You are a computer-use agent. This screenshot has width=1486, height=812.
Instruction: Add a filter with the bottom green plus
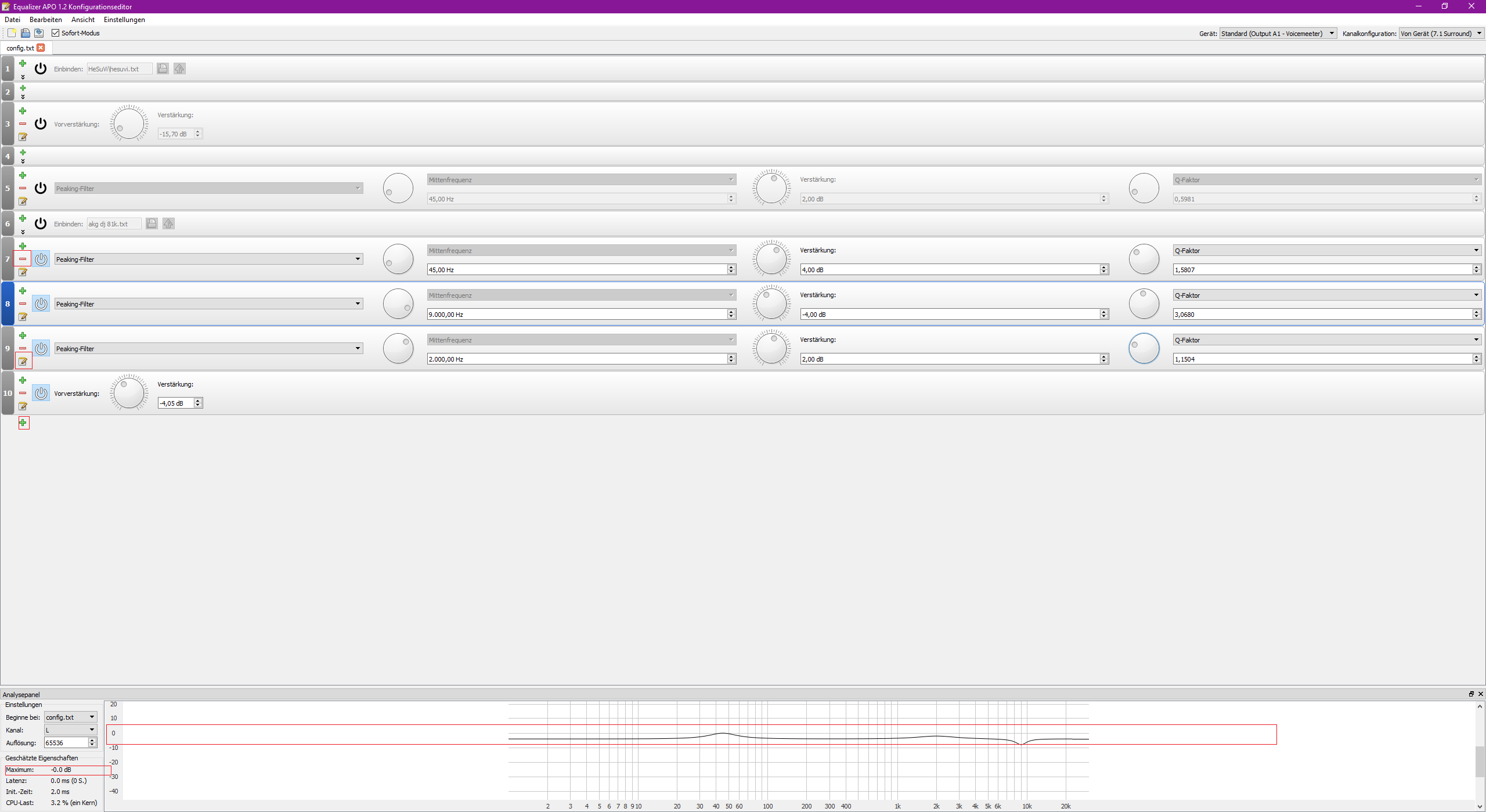pos(23,423)
